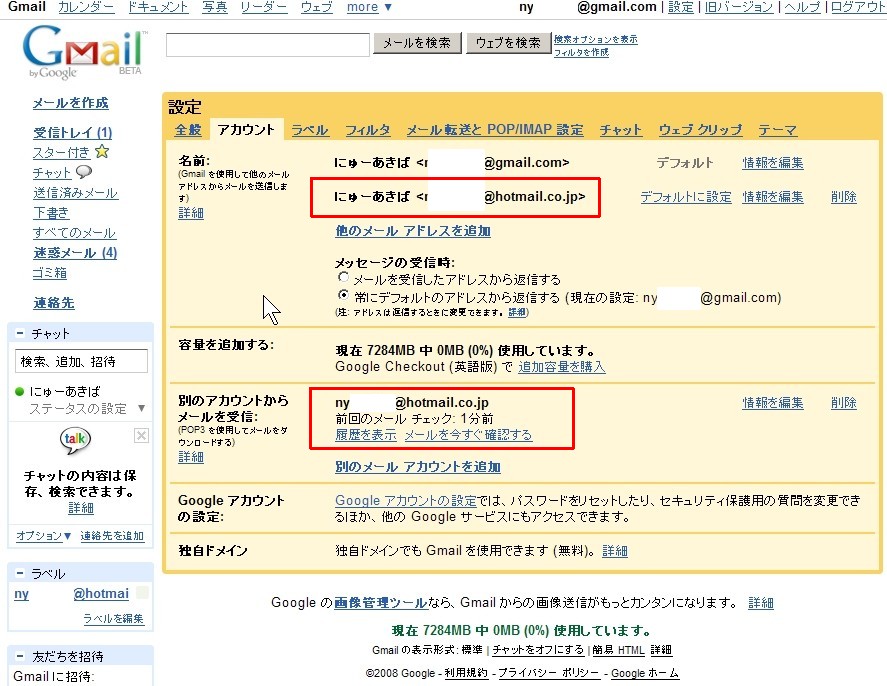Select the アカウント settings tab
The height and width of the screenshot is (686, 887).
[x=246, y=130]
